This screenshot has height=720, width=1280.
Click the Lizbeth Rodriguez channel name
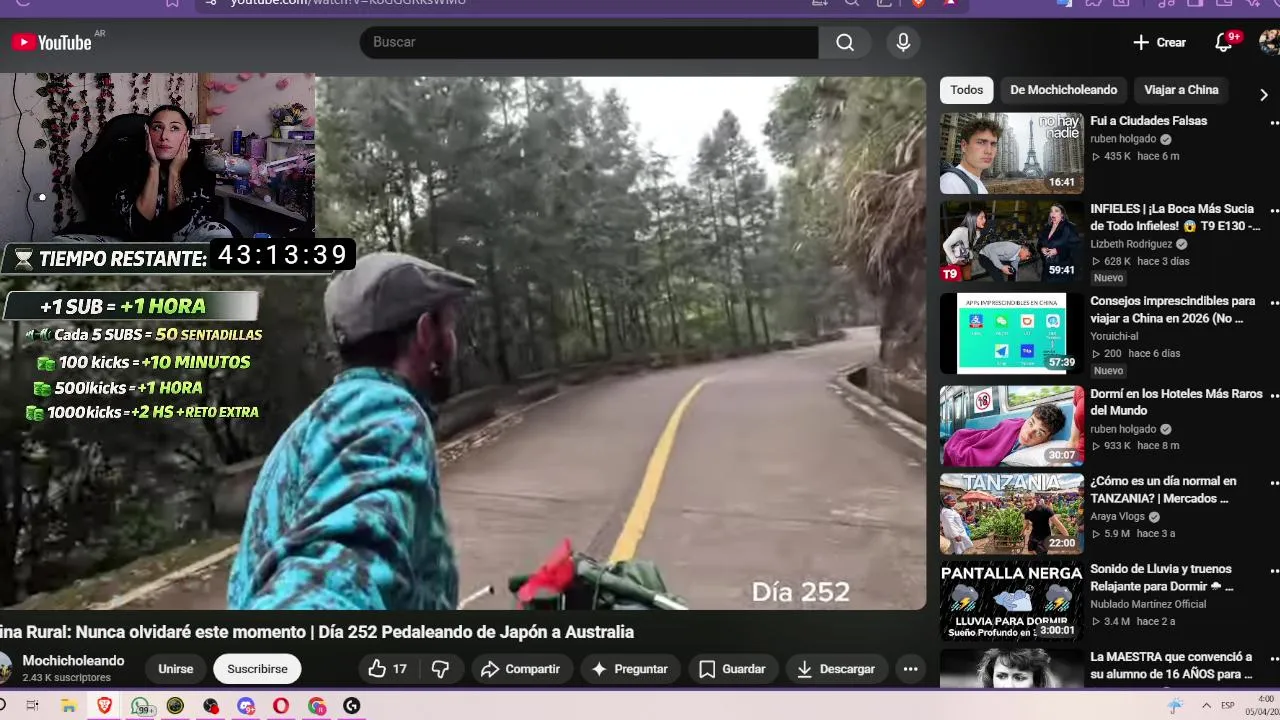click(x=1131, y=244)
